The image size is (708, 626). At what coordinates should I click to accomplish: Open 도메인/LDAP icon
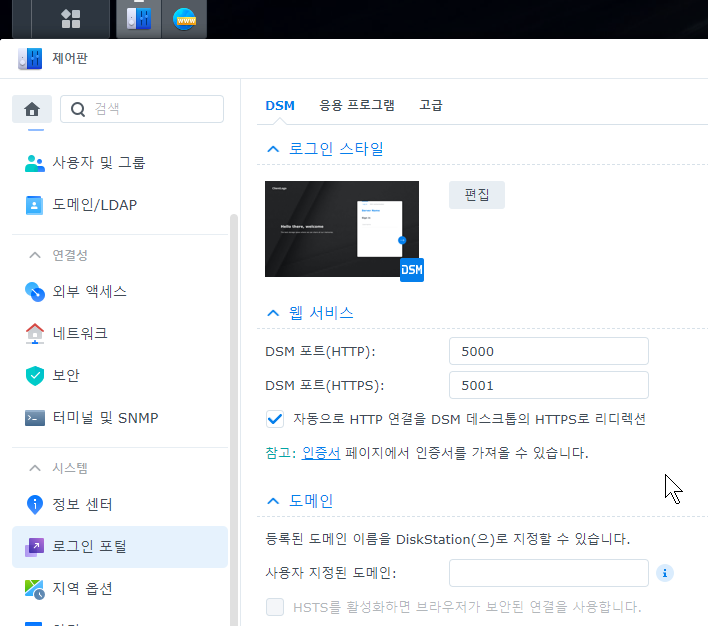pyautogui.click(x=34, y=205)
